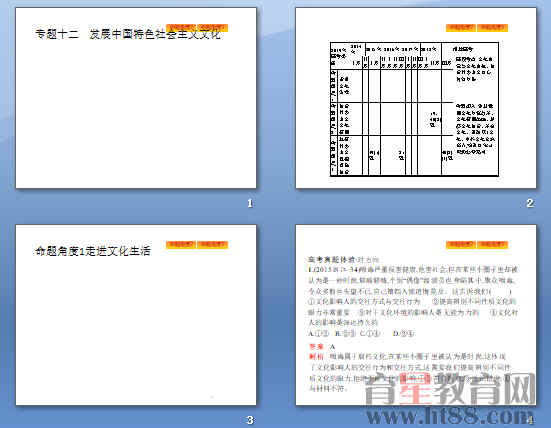This screenshot has height=428, width=551.
Task: Click slide number 3 label
Action: point(250,420)
